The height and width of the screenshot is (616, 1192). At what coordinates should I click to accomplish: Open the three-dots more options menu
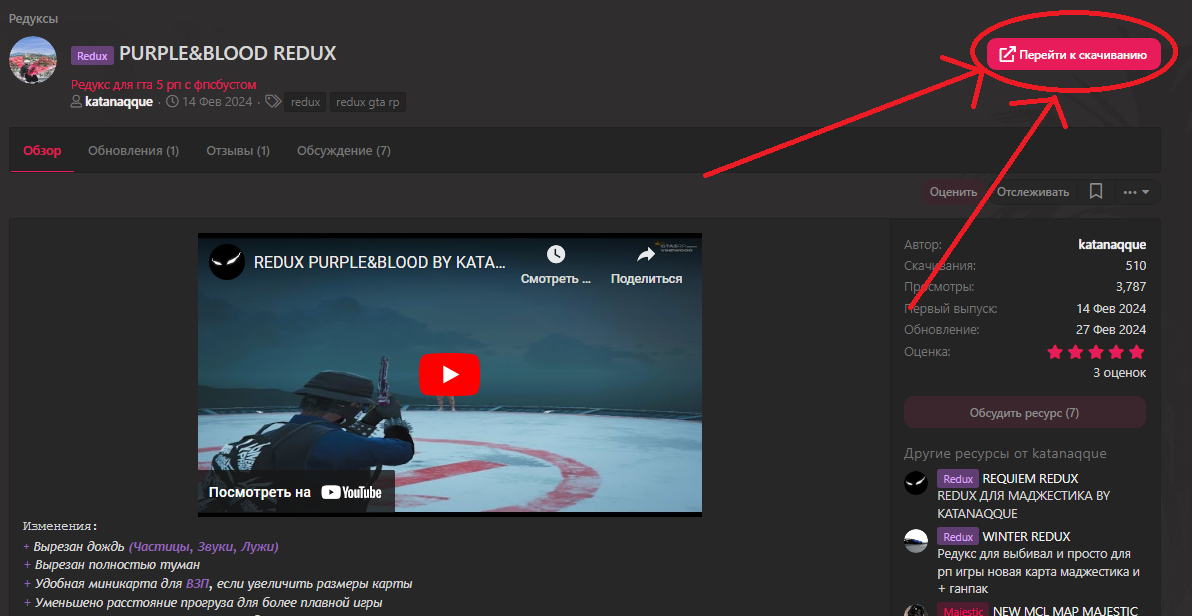[1137, 192]
